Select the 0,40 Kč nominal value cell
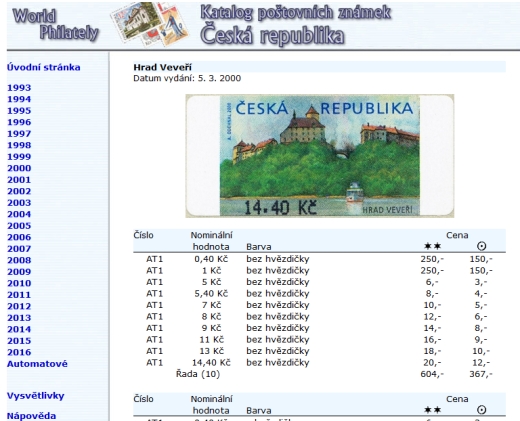Viewport: 520px width, 421px height. 211,259
